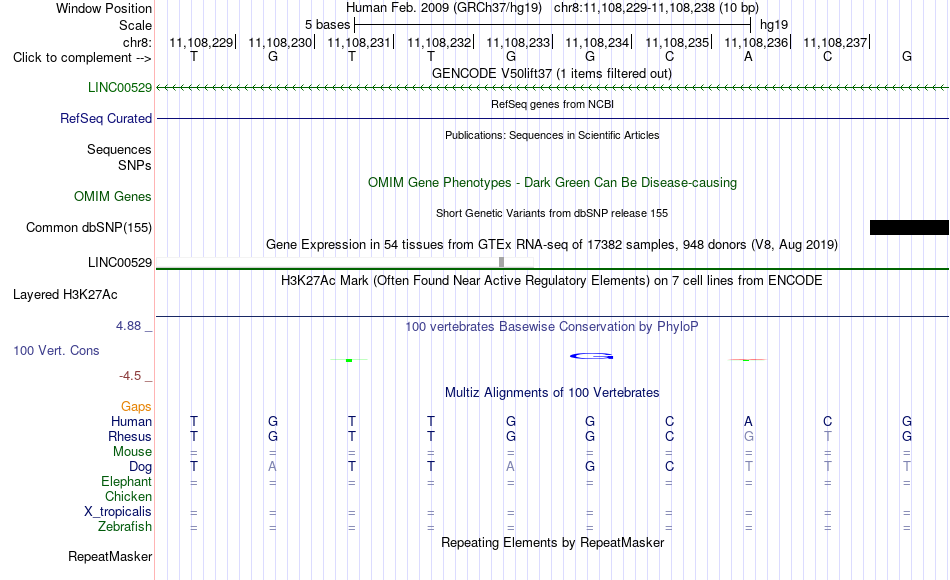
Task: Click the Dog row's lighter A under 11,108,230
Action: point(273,466)
